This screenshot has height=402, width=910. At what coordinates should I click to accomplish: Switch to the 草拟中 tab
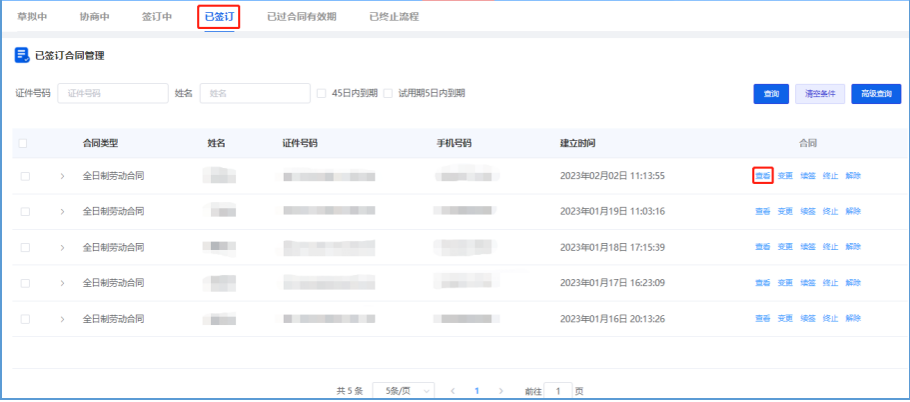click(32, 17)
